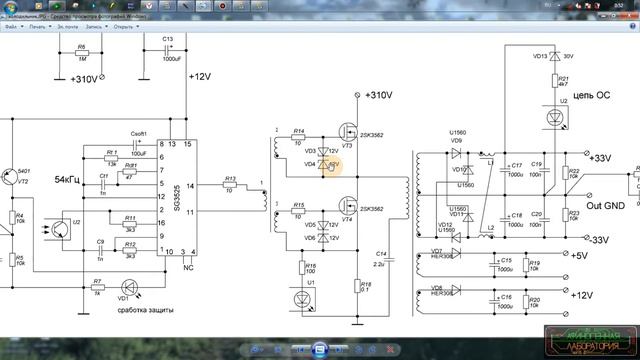Click the Эл. почта toolbar button
The height and width of the screenshot is (360, 640).
(67, 27)
